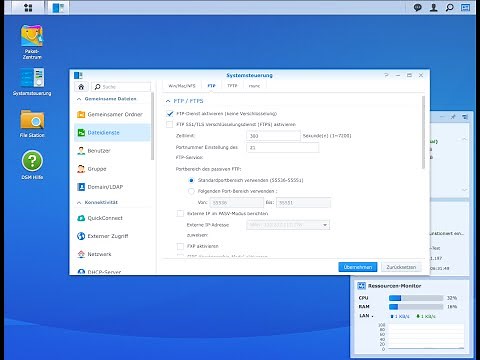Go to the control panel home icon
The image size is (480, 360).
[x=81, y=87]
